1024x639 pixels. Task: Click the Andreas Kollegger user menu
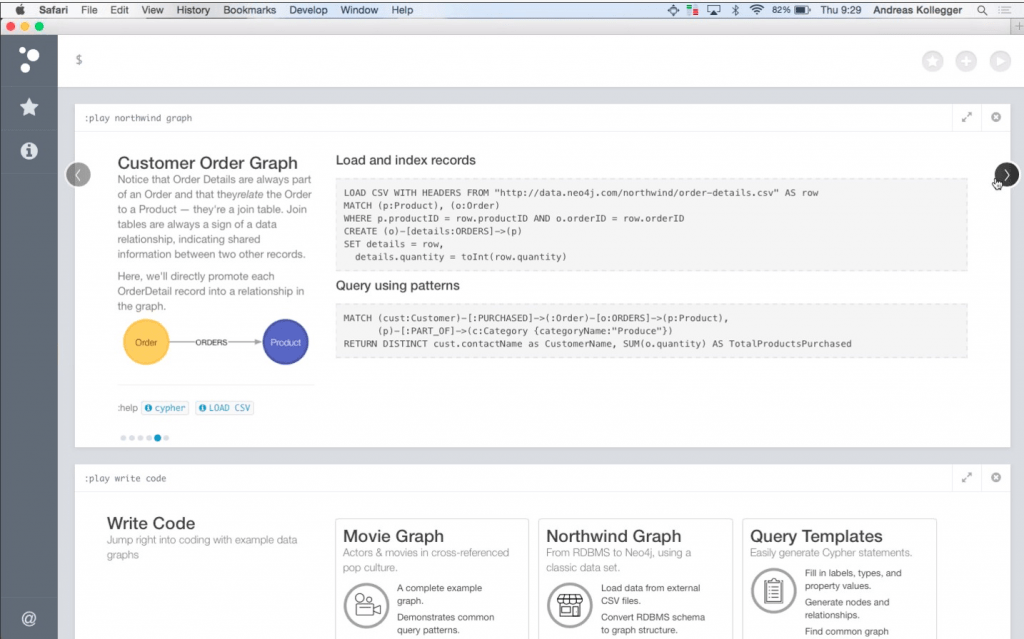click(918, 10)
